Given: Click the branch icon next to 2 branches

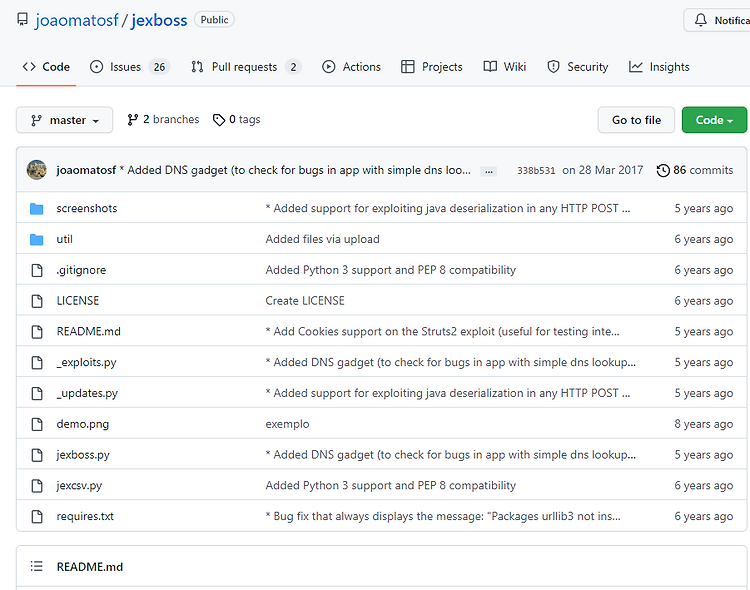Looking at the screenshot, I should click(132, 120).
